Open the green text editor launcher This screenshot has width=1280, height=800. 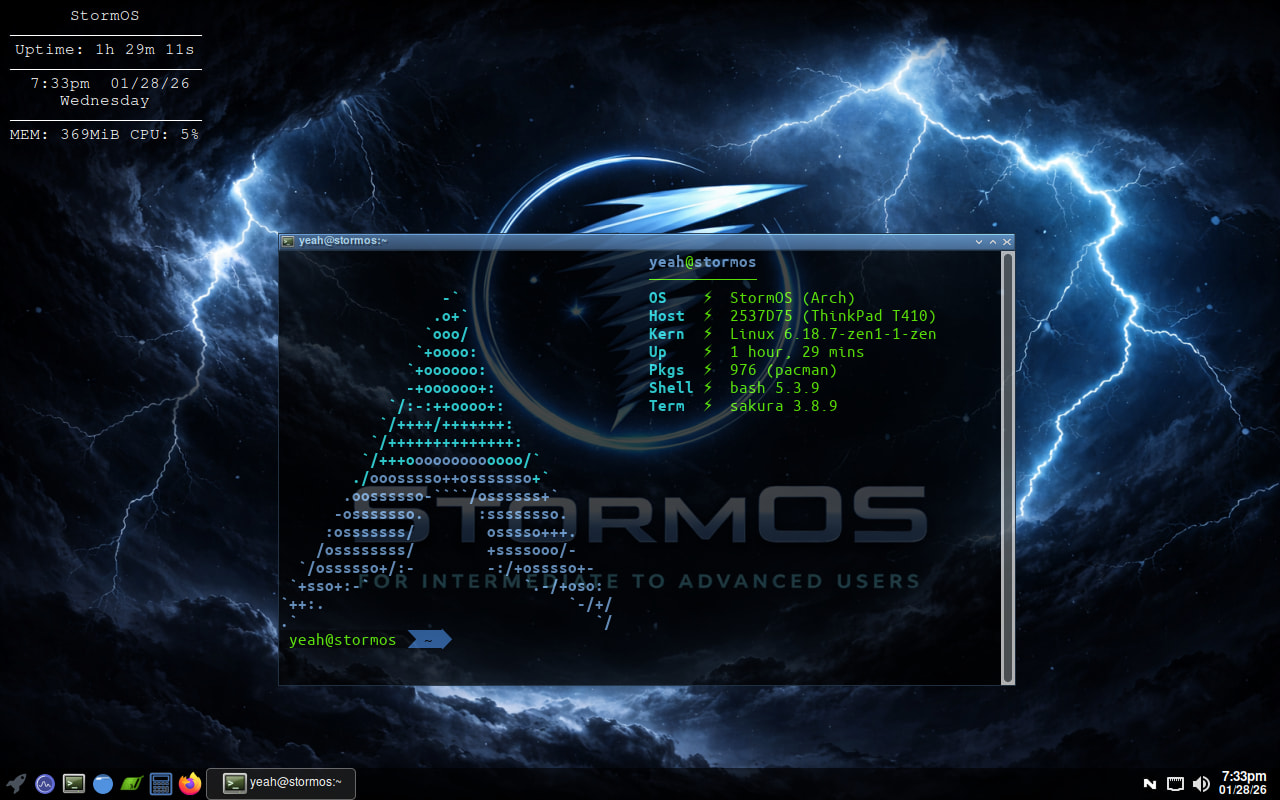point(132,784)
